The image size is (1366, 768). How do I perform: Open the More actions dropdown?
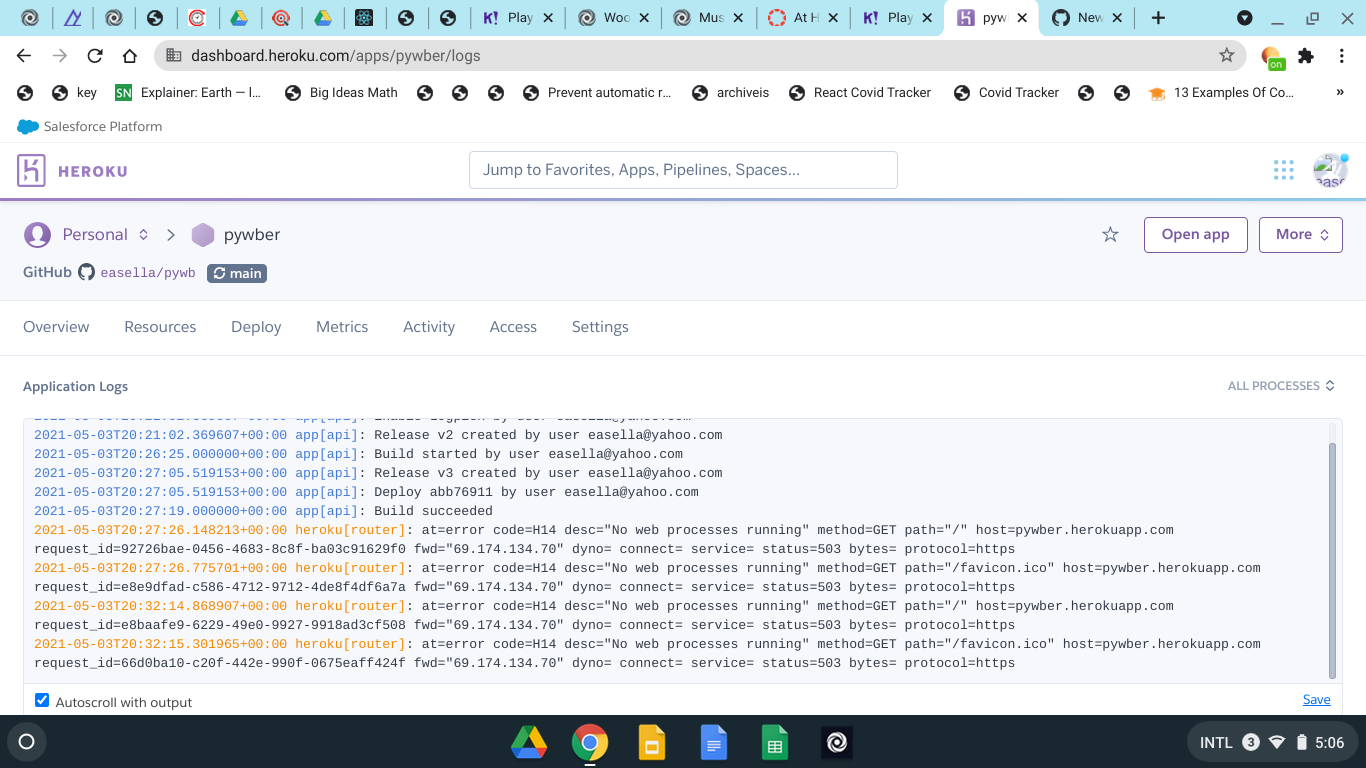[1301, 235]
